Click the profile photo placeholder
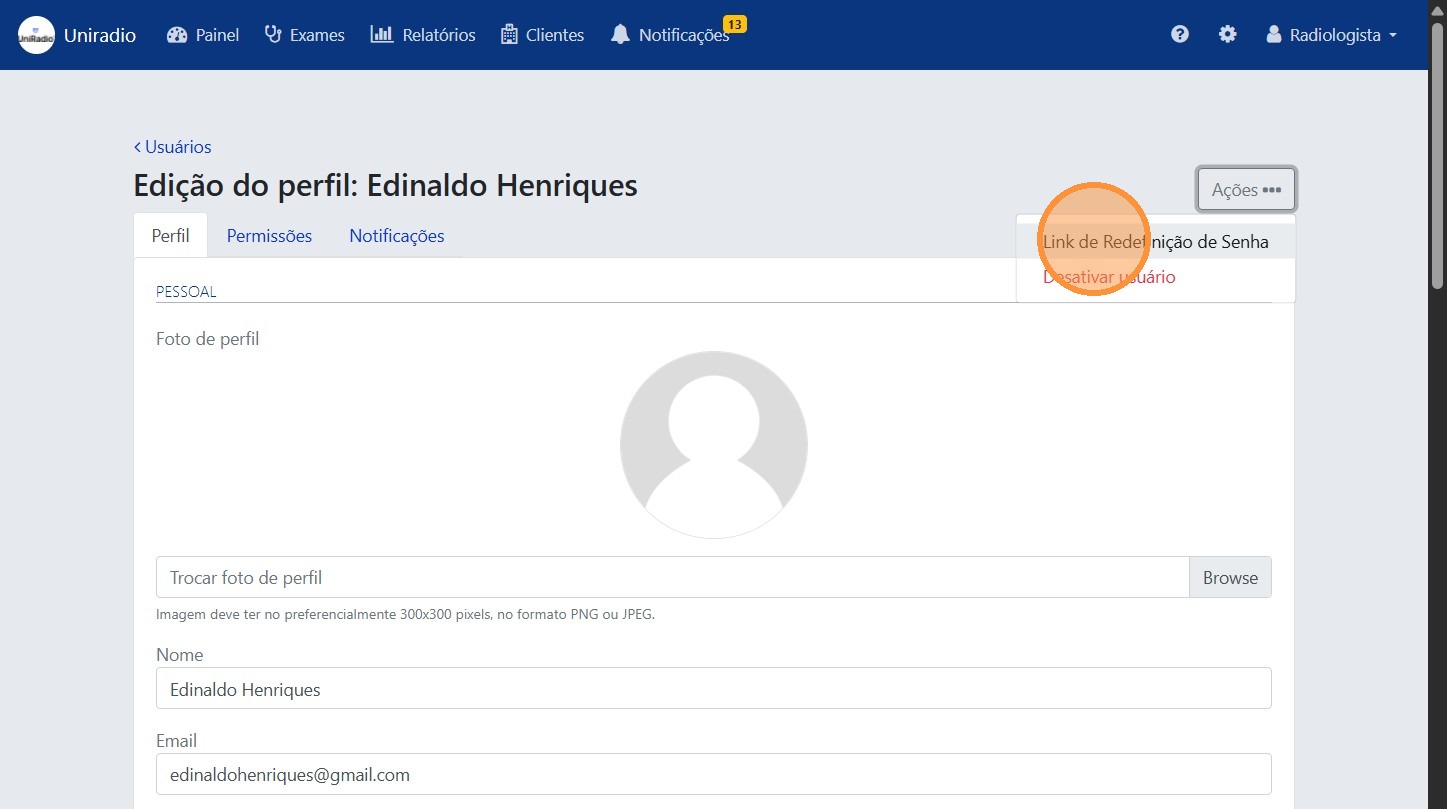 coord(713,445)
